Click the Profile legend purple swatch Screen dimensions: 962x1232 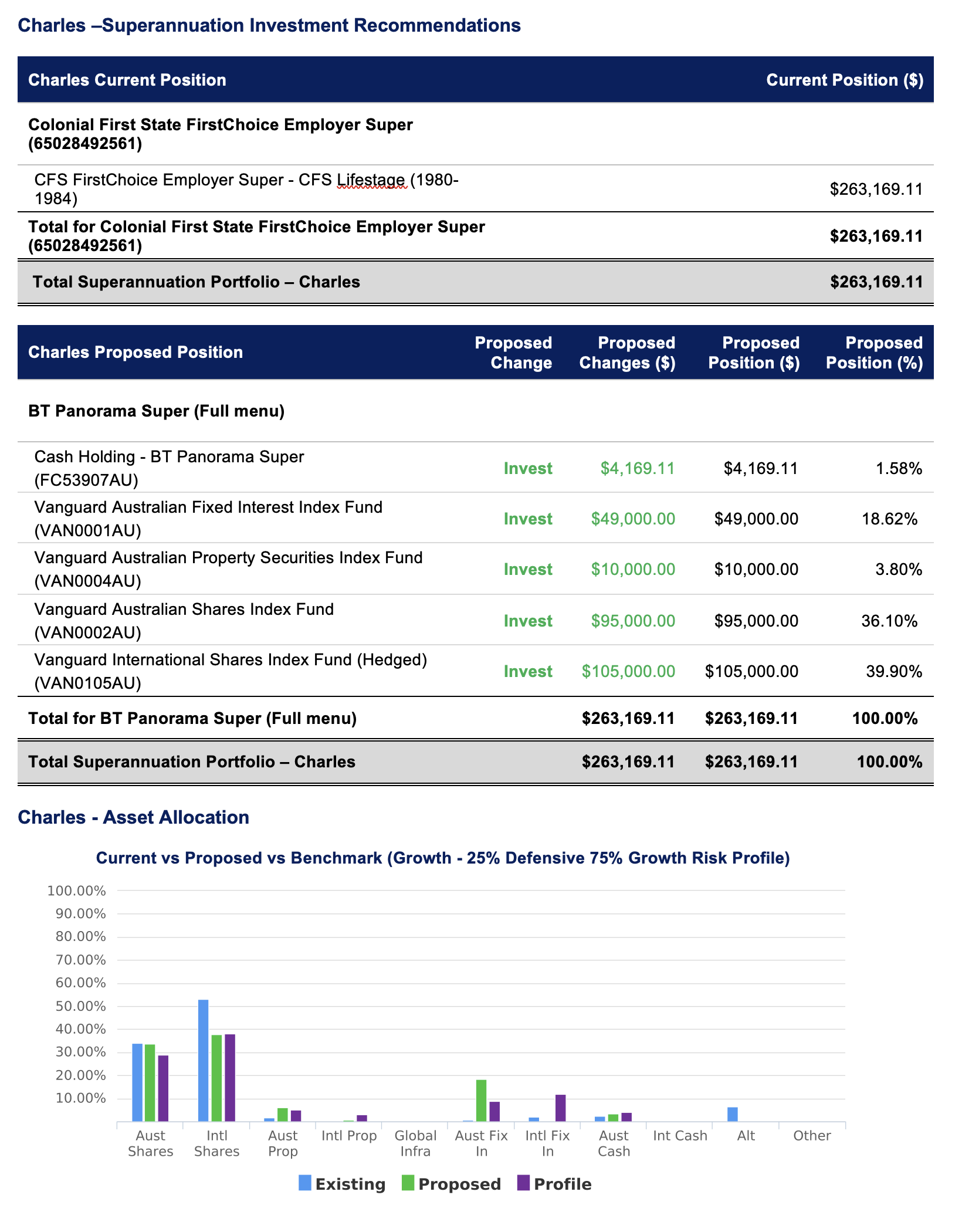tap(523, 1183)
